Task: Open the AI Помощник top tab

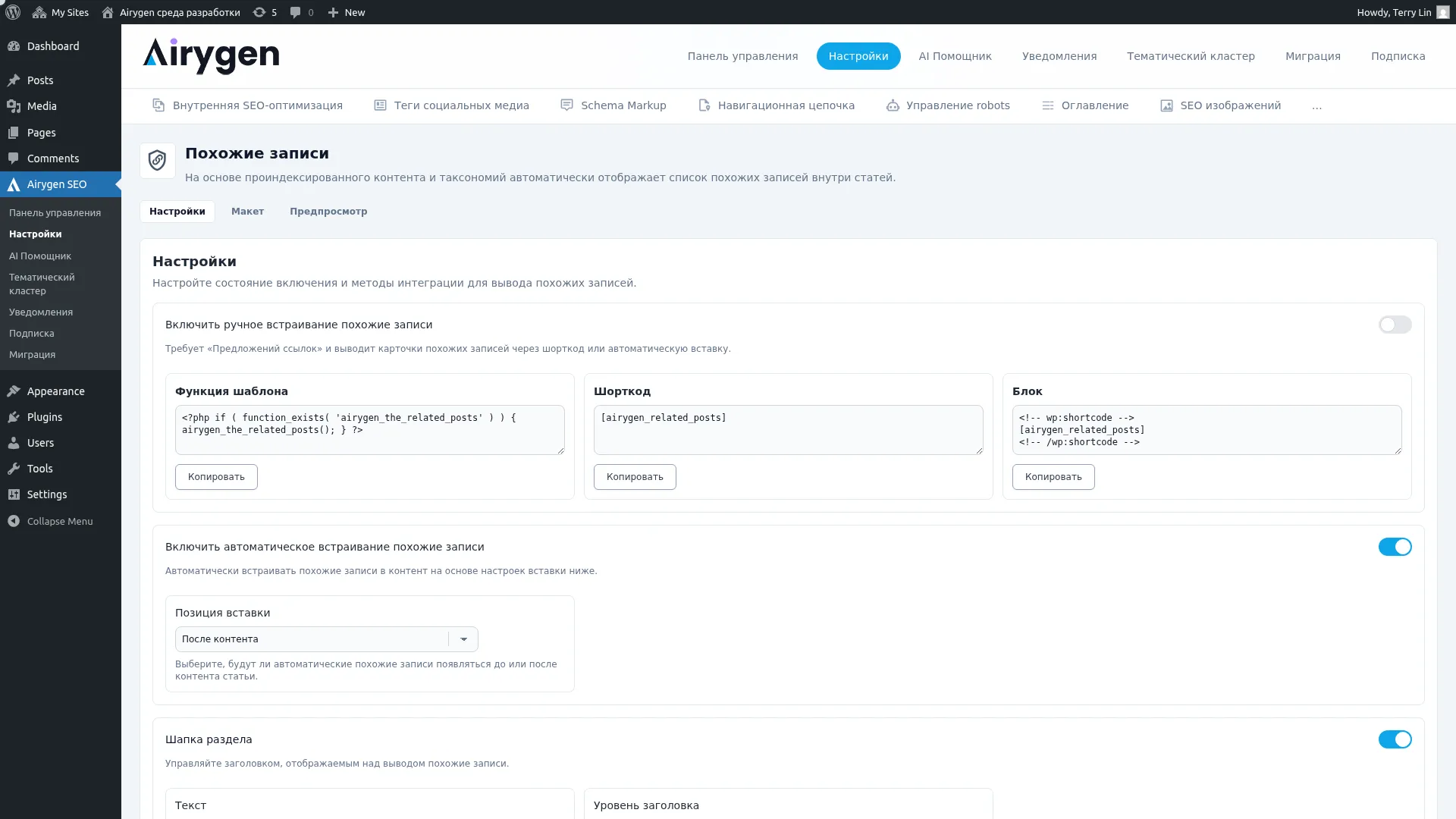Action: [955, 56]
